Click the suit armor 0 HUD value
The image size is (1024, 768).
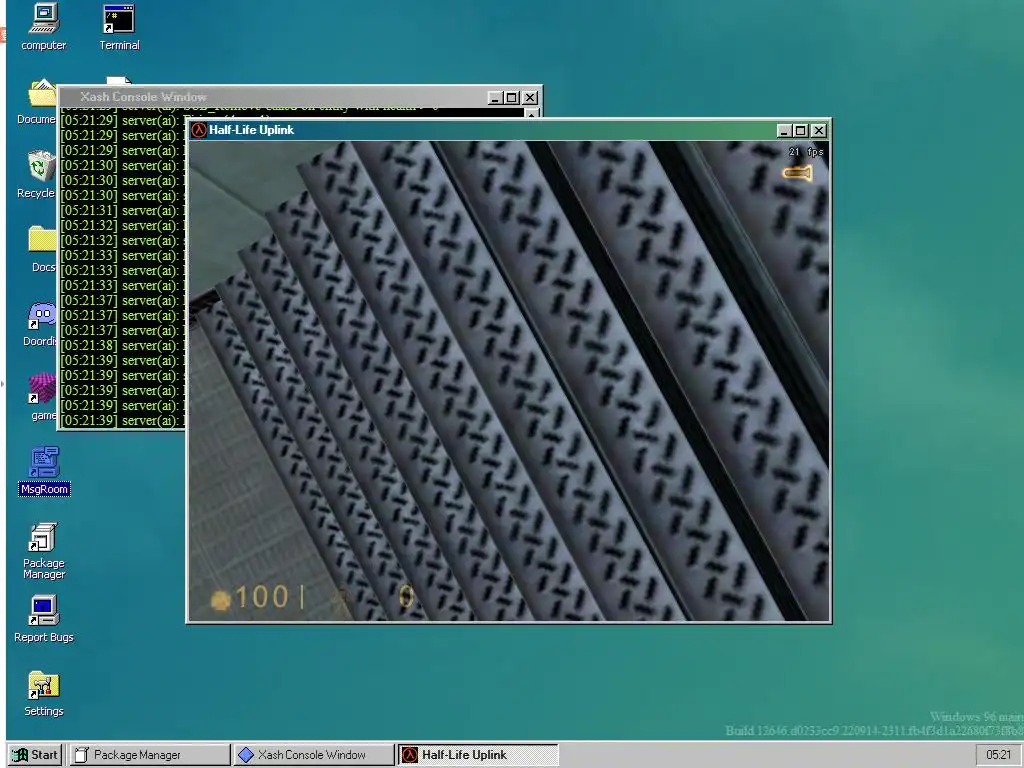pyautogui.click(x=406, y=596)
